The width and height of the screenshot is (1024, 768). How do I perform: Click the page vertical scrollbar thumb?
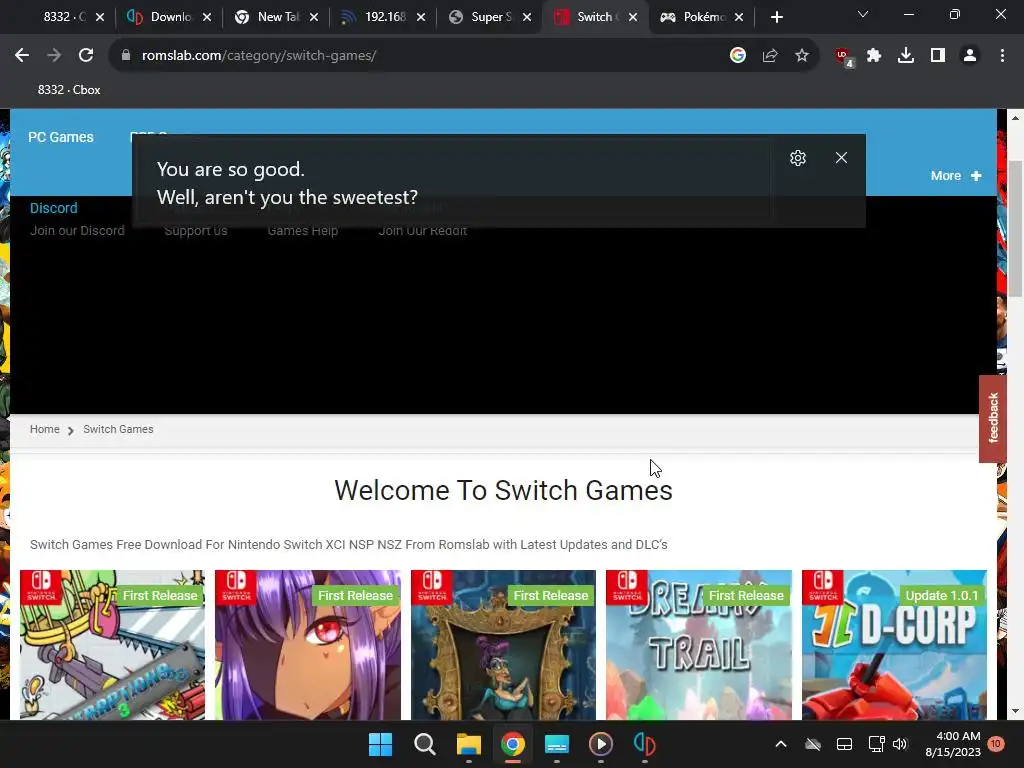1015,229
